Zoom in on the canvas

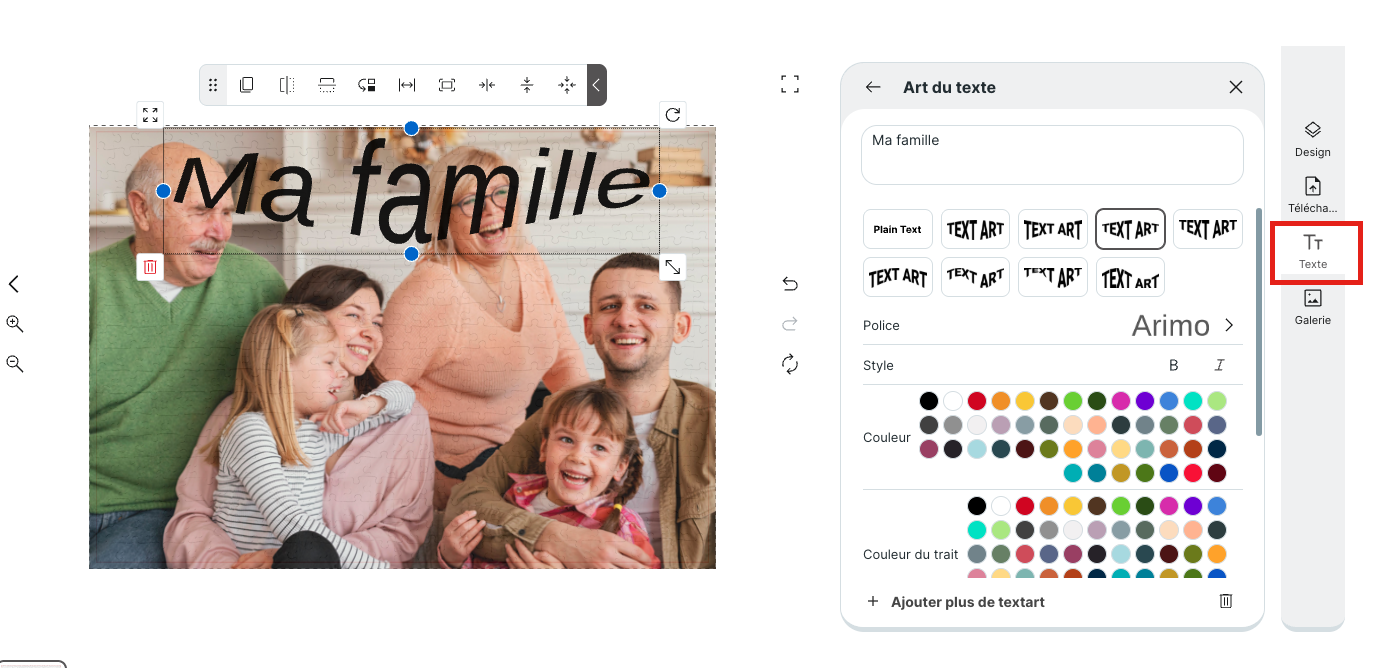point(15,324)
